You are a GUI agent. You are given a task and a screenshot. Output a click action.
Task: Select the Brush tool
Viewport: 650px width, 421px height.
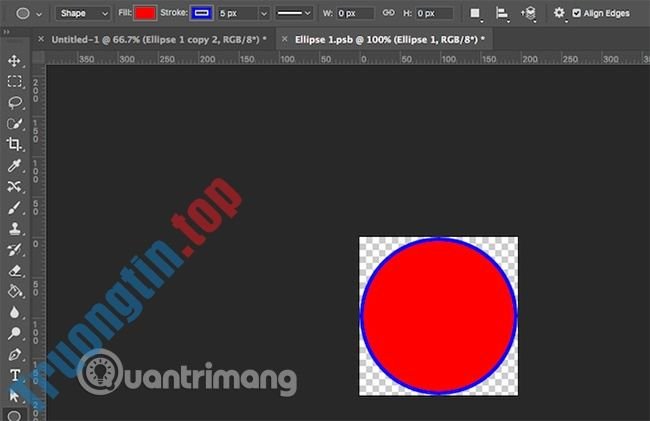[15, 207]
